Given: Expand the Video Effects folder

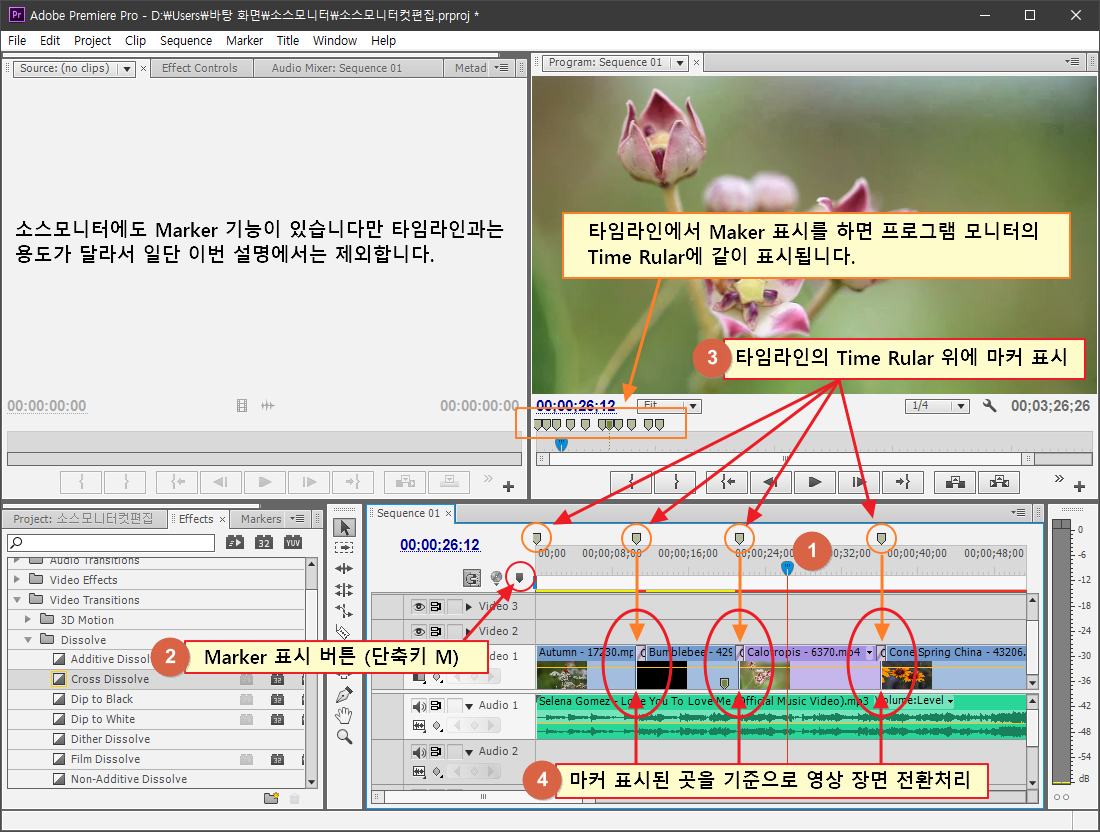Looking at the screenshot, I should 17,579.
